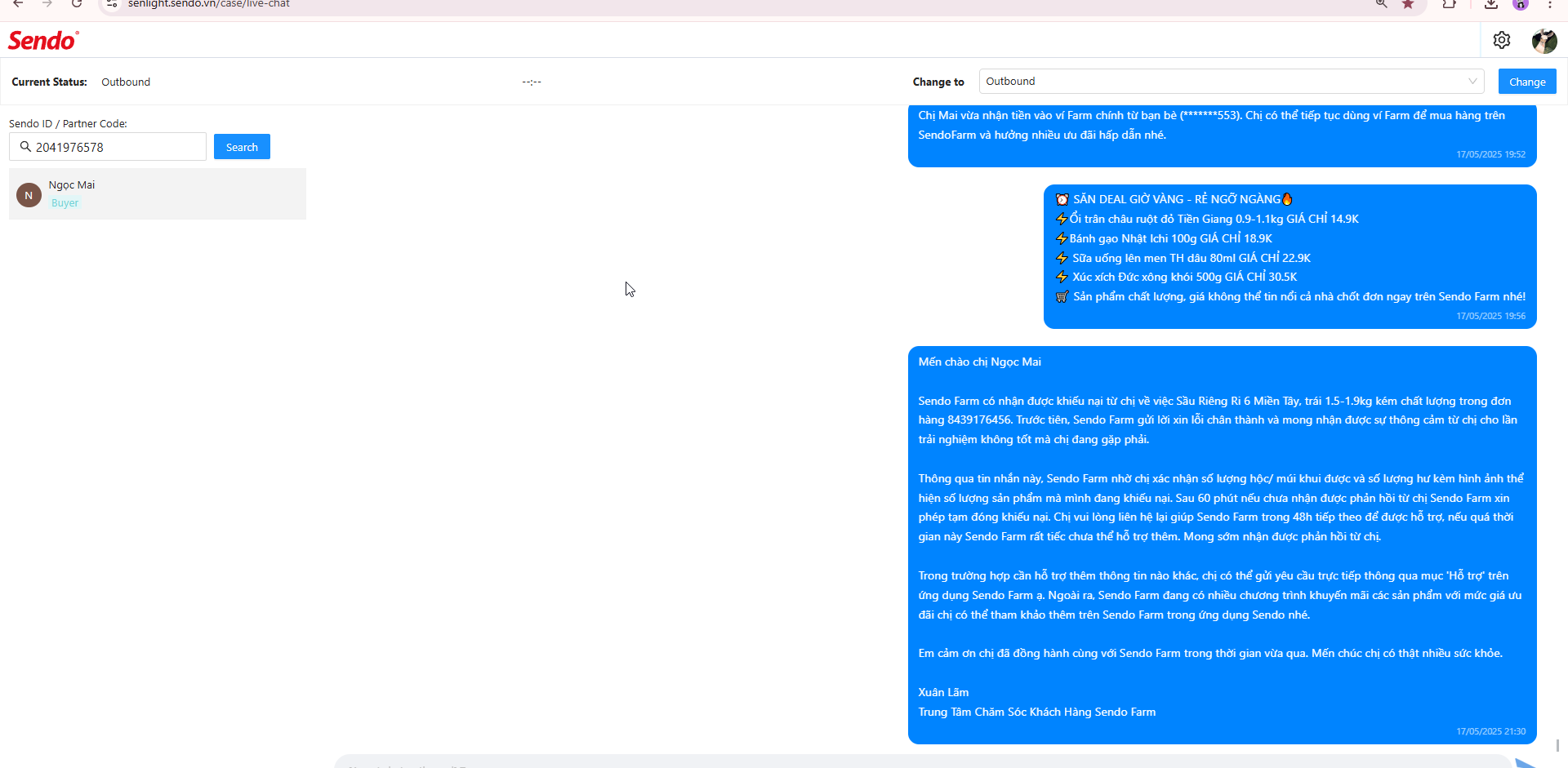1568x768 pixels.
Task: Open site information icon beside the URL
Action: coord(112,4)
